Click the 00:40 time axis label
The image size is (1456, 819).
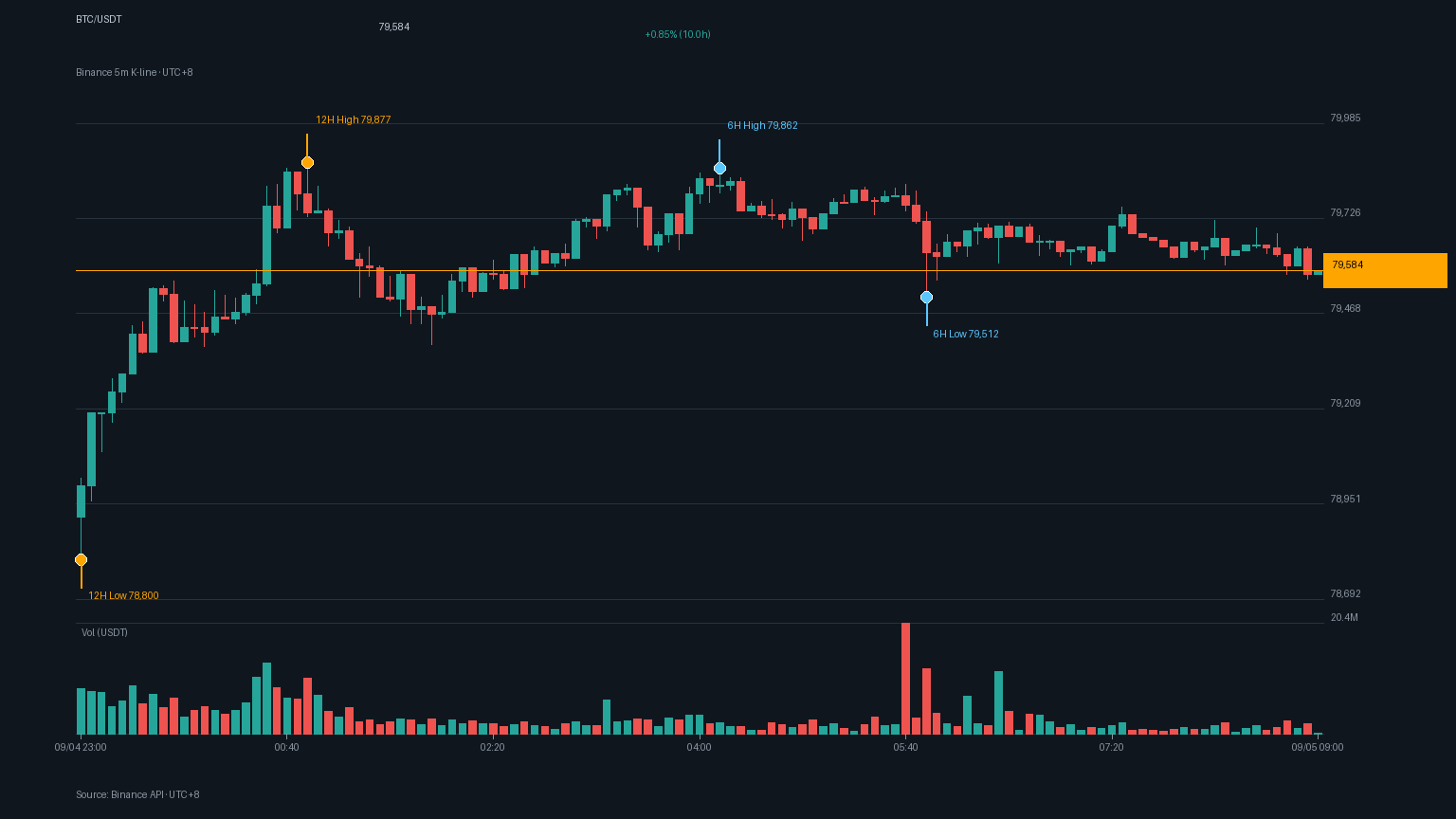click(x=286, y=747)
